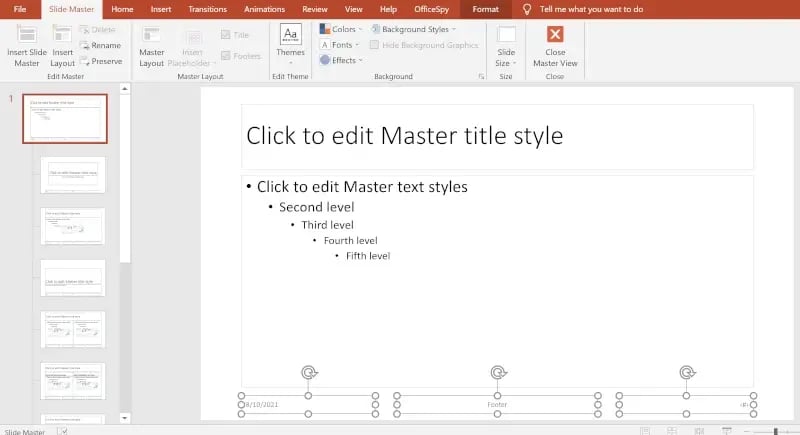
Task: Open the Animations ribbon tab
Action: click(265, 9)
